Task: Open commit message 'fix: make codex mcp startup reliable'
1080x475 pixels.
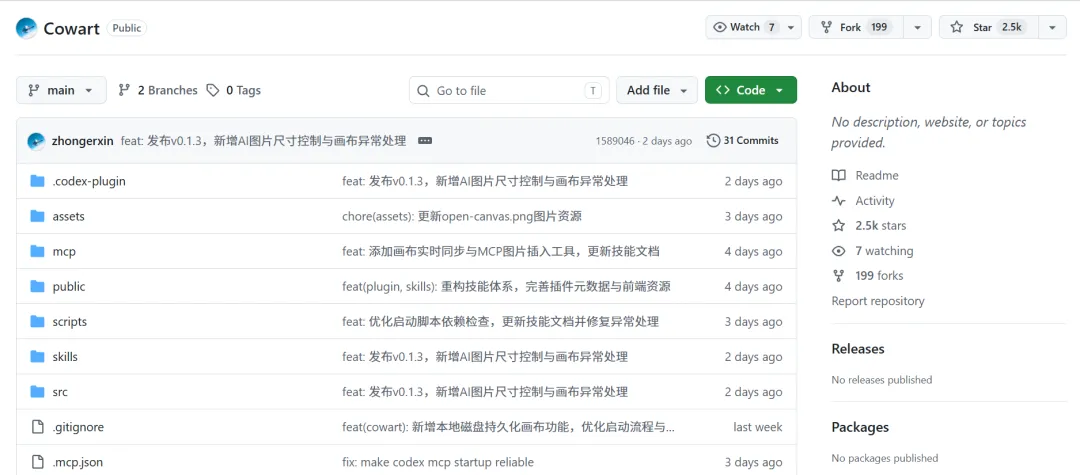Action: pyautogui.click(x=438, y=462)
